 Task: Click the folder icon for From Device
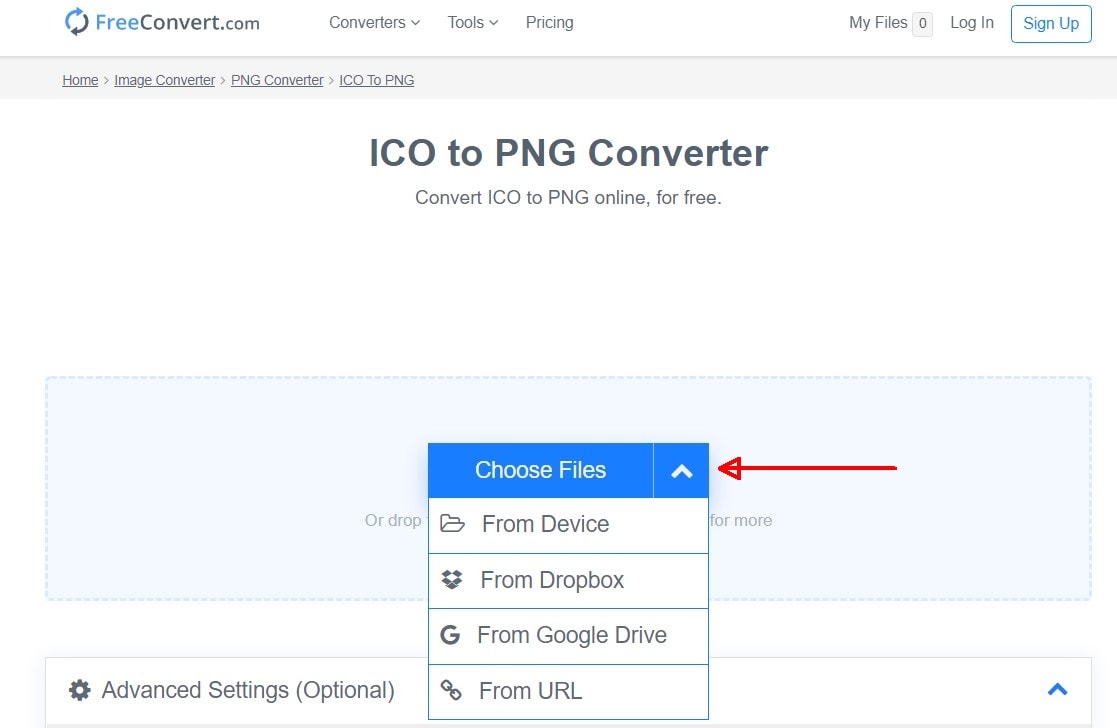click(x=453, y=524)
